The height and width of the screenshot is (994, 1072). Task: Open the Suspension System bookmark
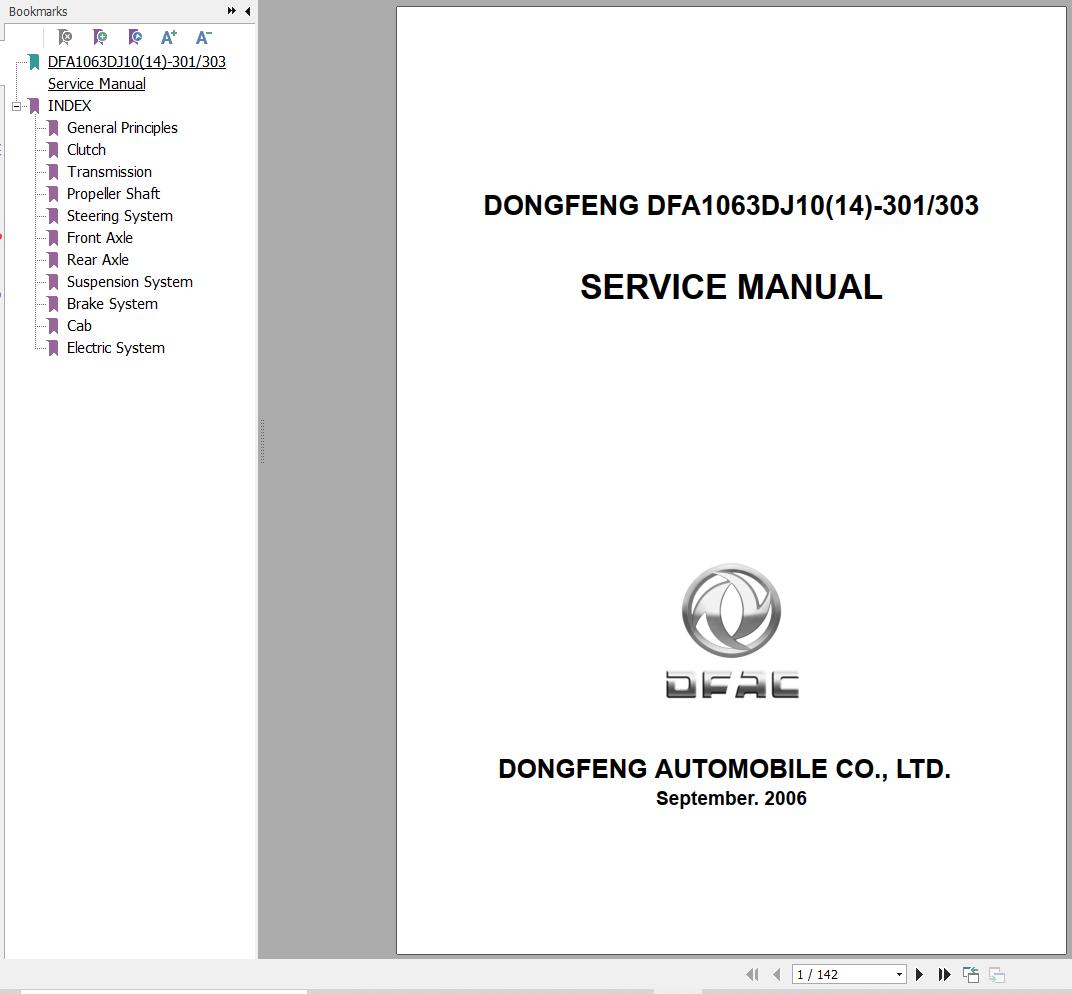pos(129,282)
